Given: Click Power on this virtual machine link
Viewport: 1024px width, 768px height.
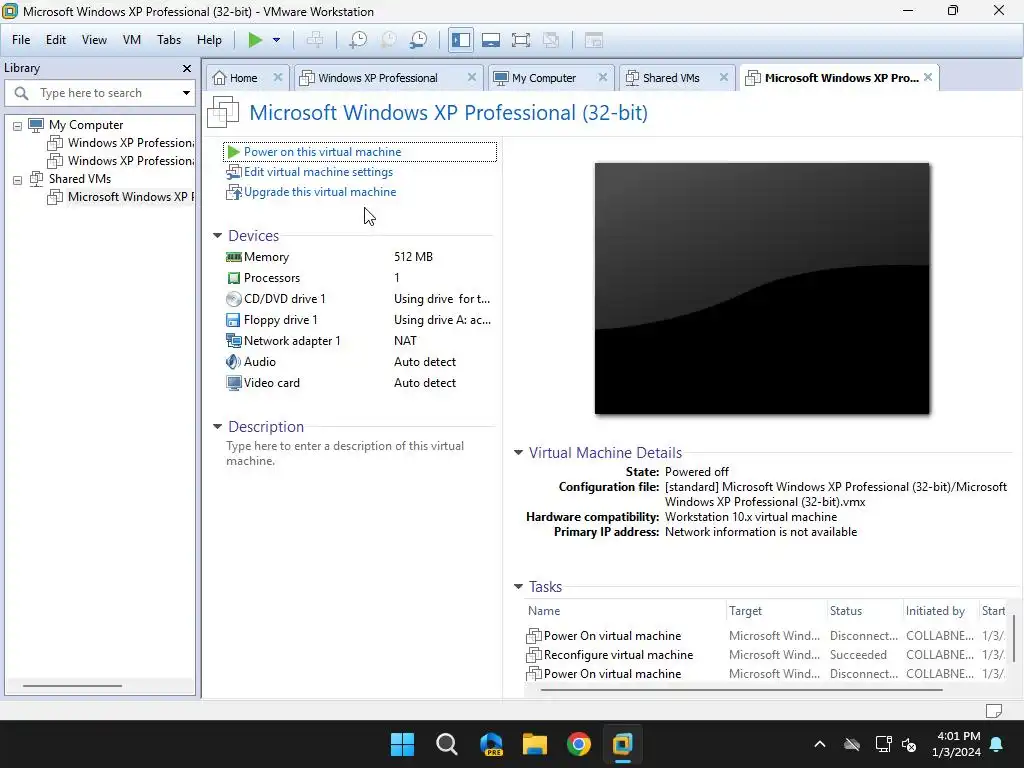Looking at the screenshot, I should pyautogui.click(x=323, y=152).
